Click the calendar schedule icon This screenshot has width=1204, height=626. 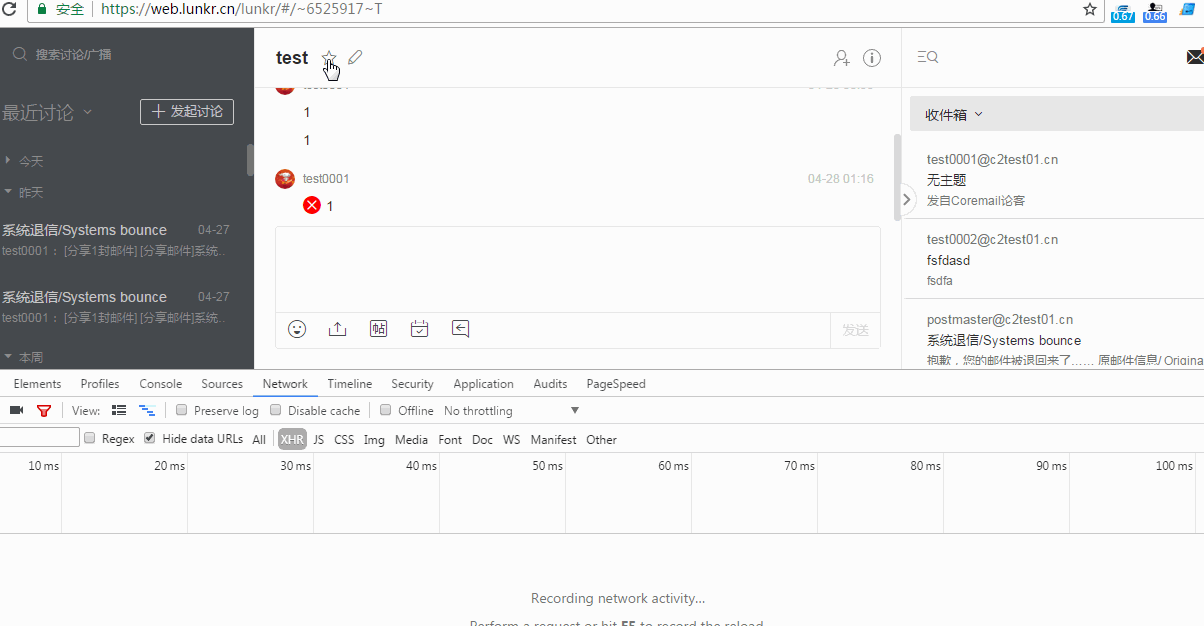tap(419, 329)
